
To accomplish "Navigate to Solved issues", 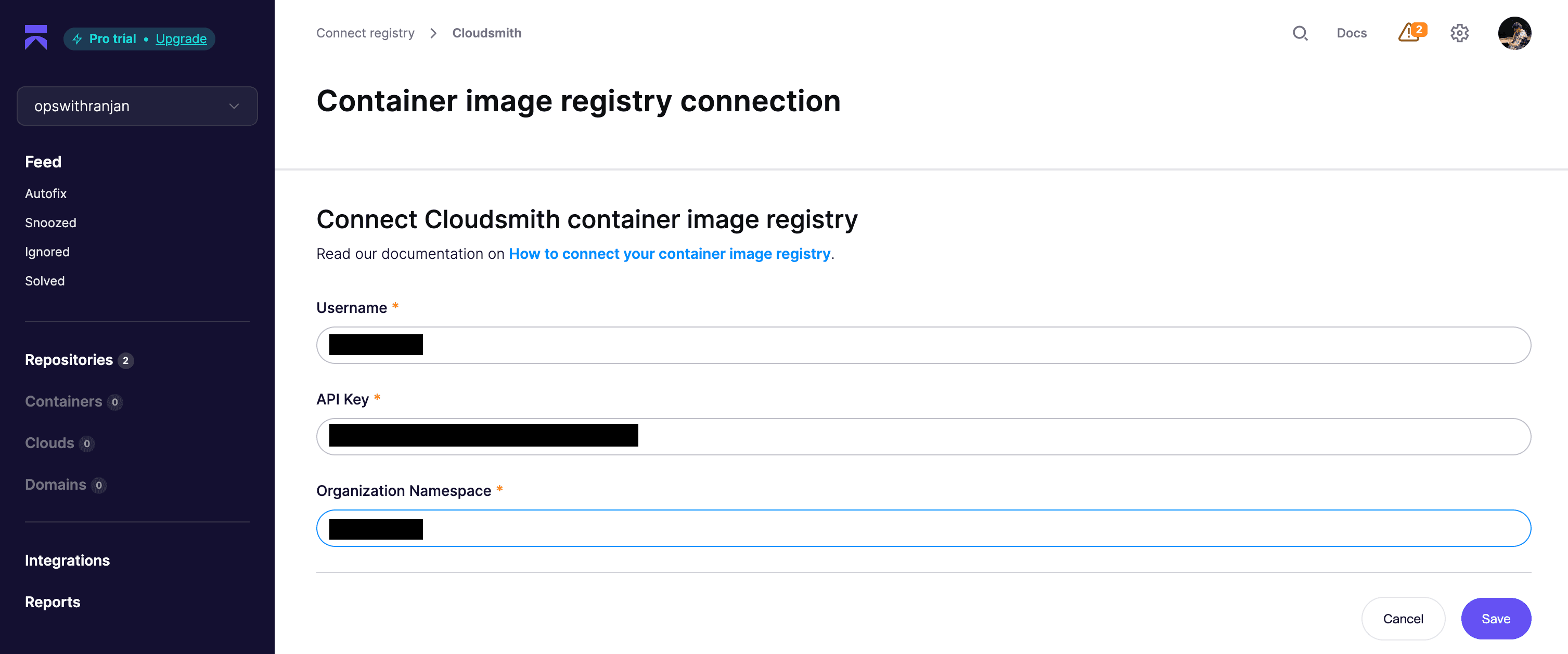I will 45,281.
